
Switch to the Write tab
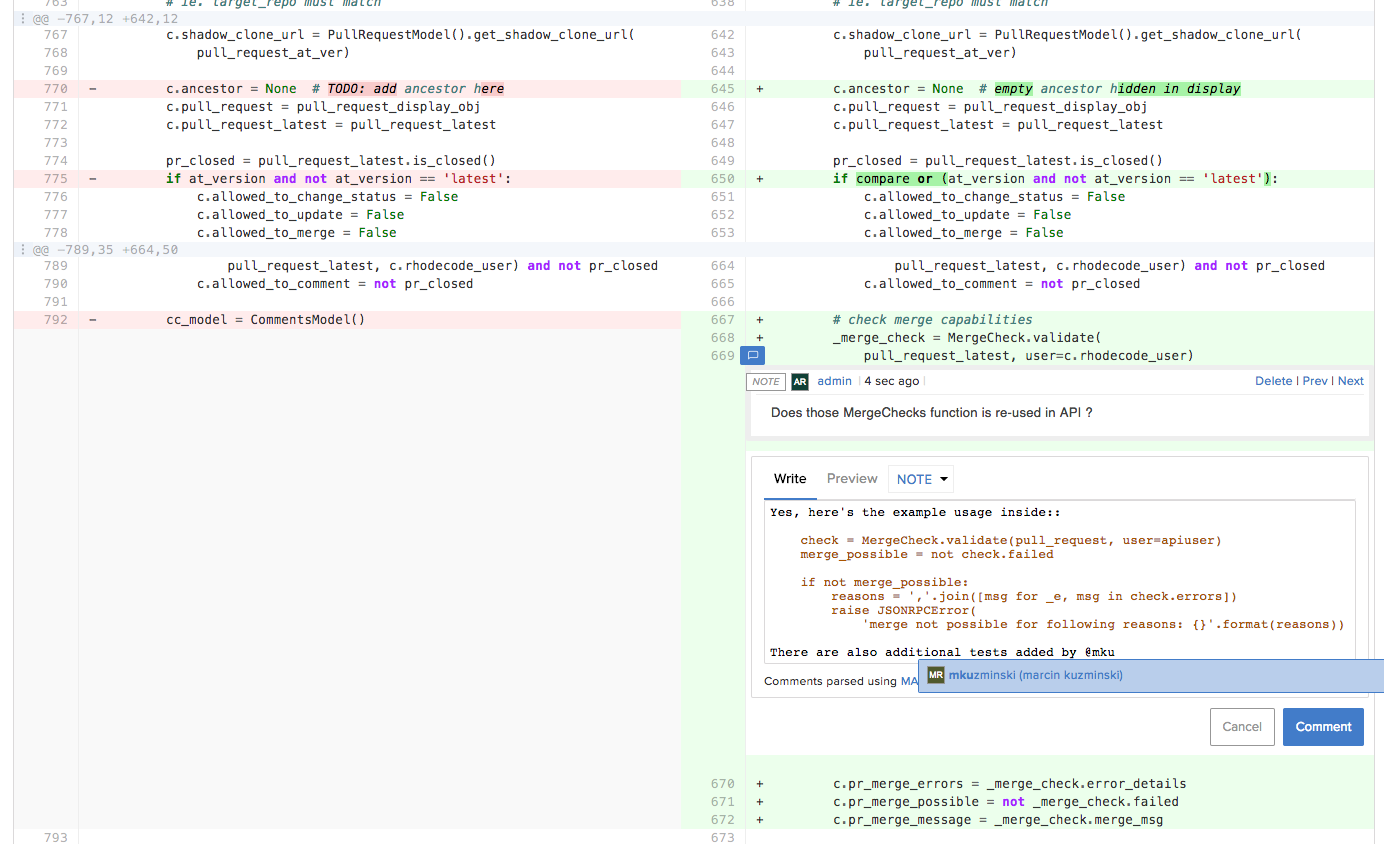click(x=789, y=479)
